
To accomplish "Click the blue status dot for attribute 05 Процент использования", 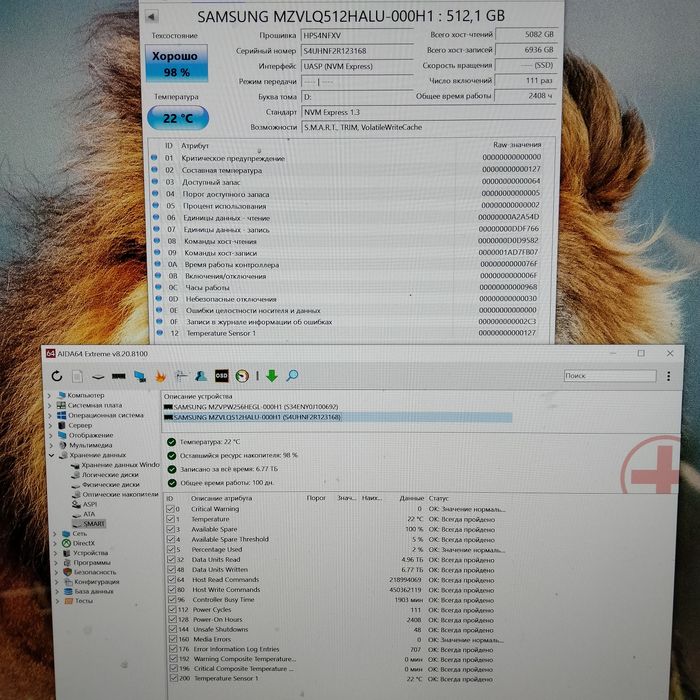I will click(155, 205).
